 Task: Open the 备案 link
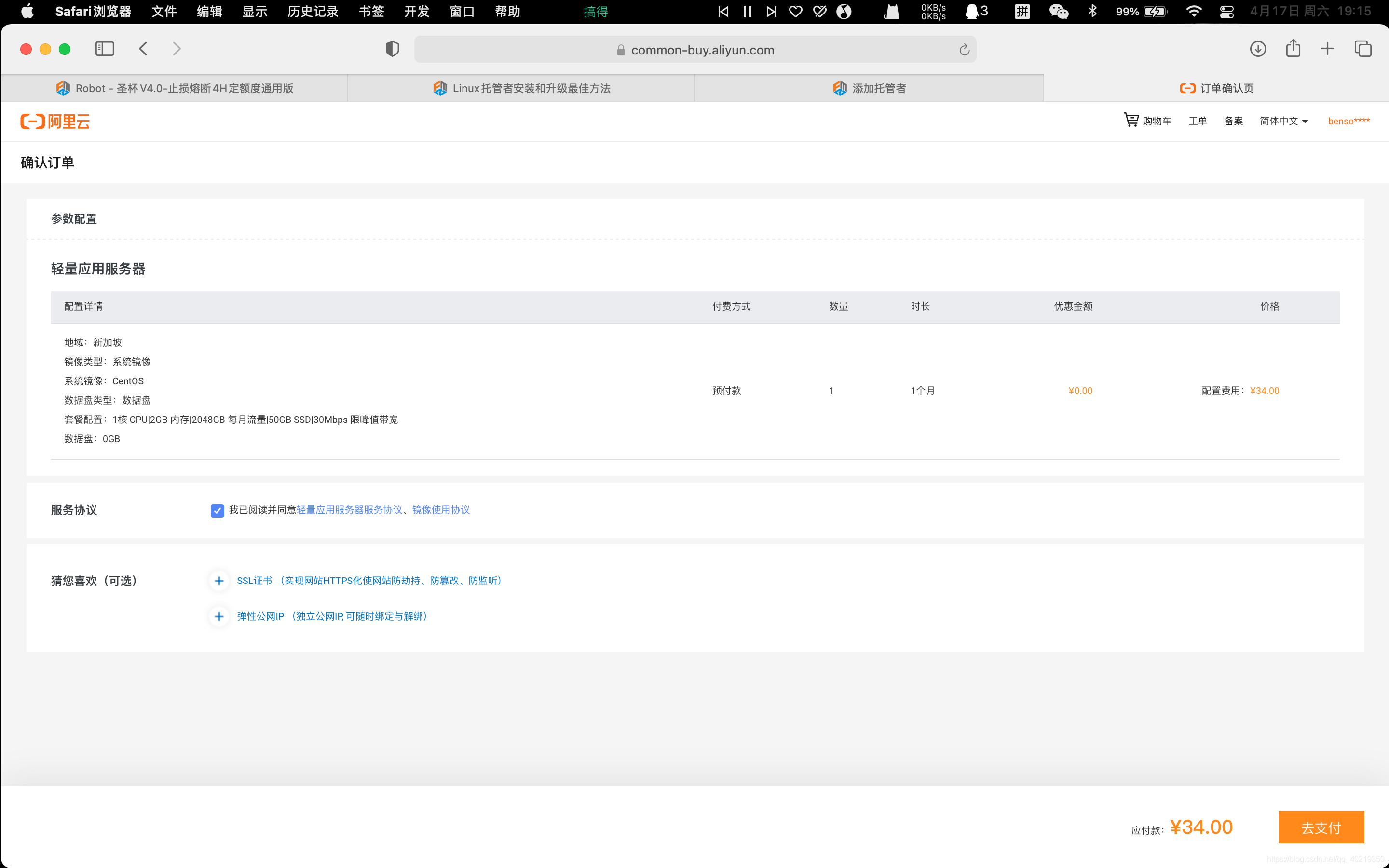click(1233, 121)
